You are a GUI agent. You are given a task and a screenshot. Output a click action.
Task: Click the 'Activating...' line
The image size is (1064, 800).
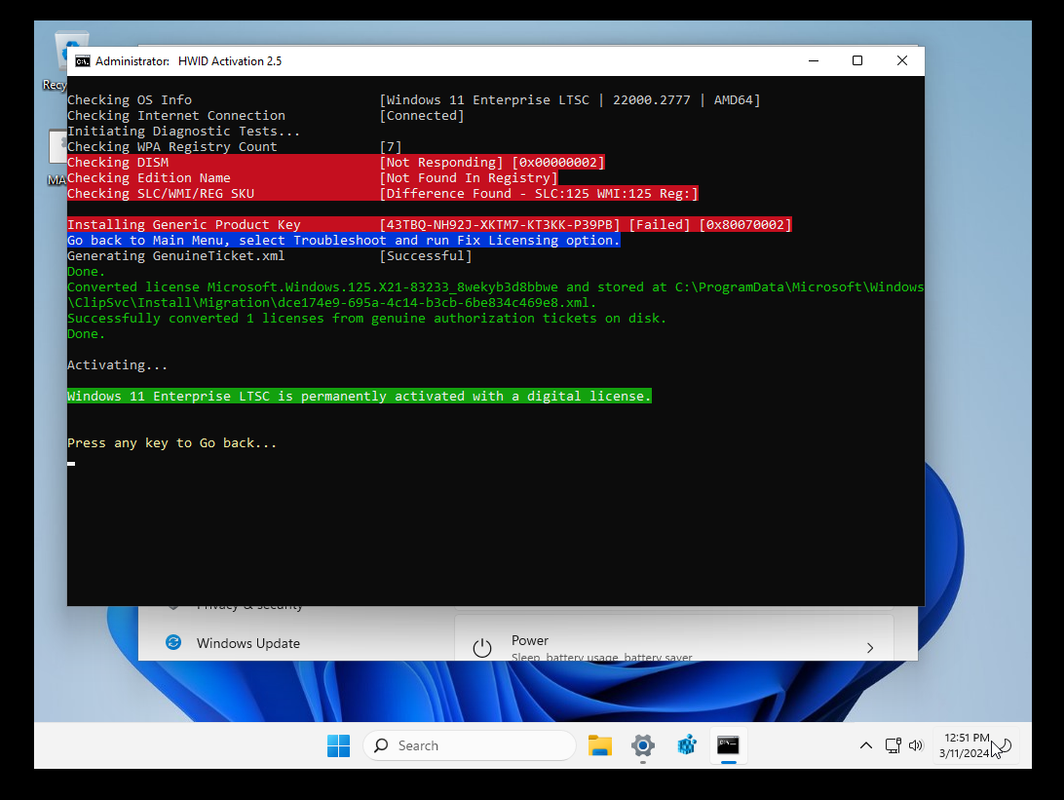tap(117, 365)
